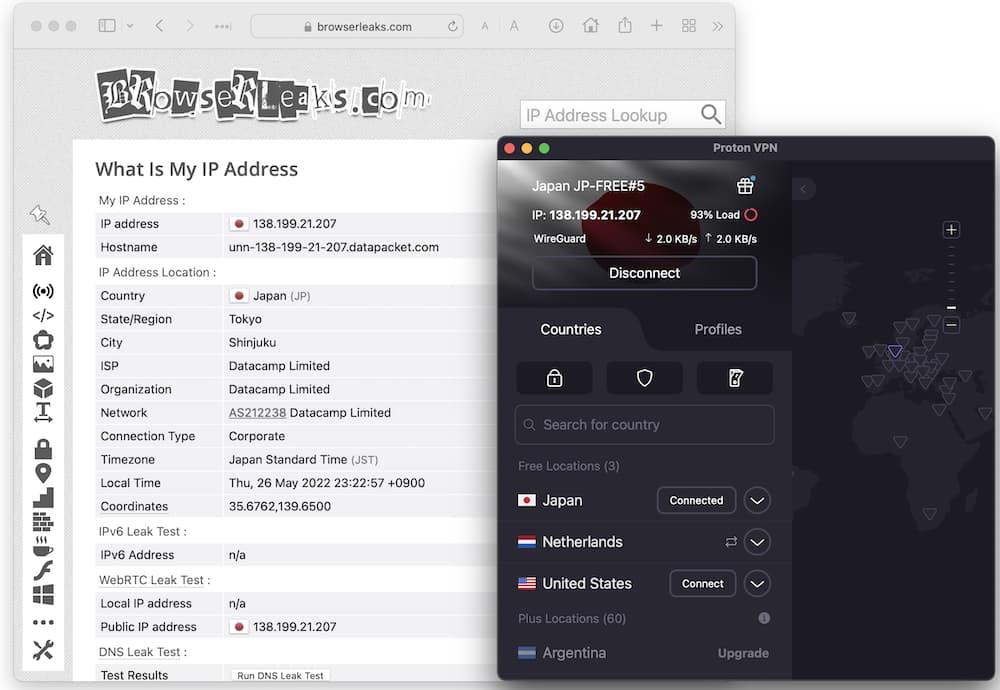Select the Argentina country row
Image resolution: width=1000 pixels, height=690 pixels.
click(x=644, y=653)
